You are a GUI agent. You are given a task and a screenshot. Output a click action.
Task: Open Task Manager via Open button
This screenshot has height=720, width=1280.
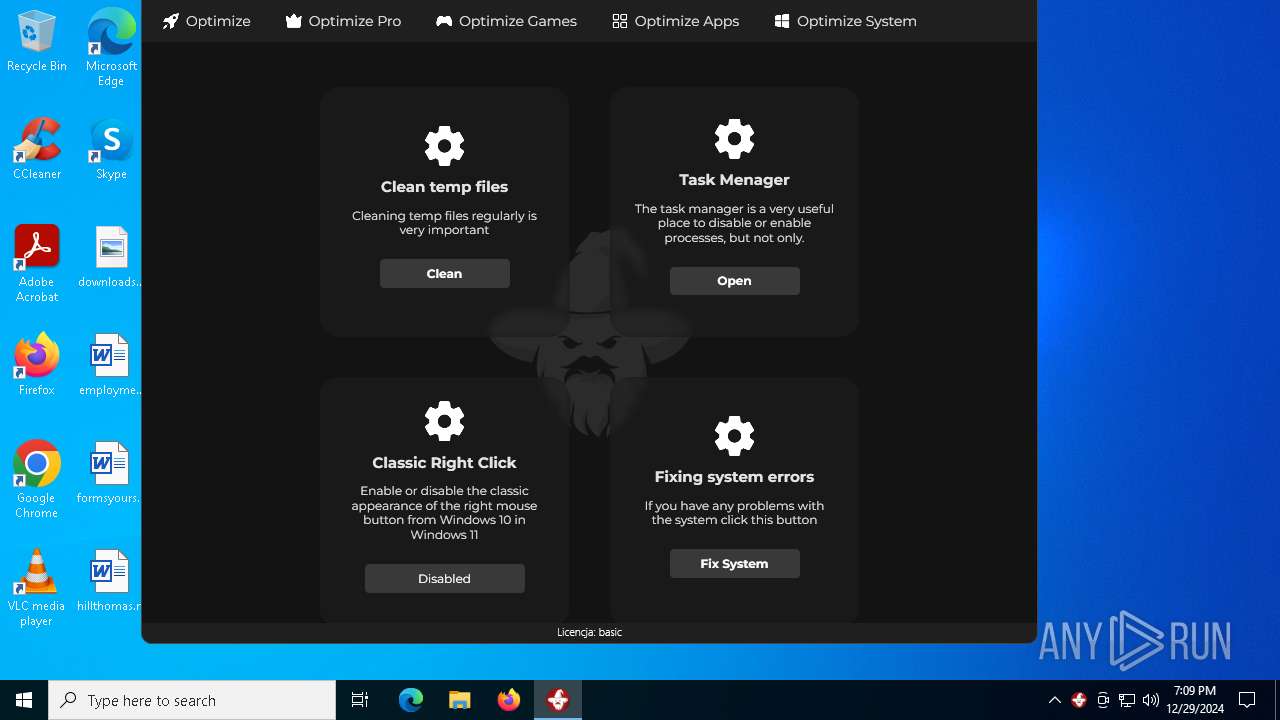click(735, 281)
